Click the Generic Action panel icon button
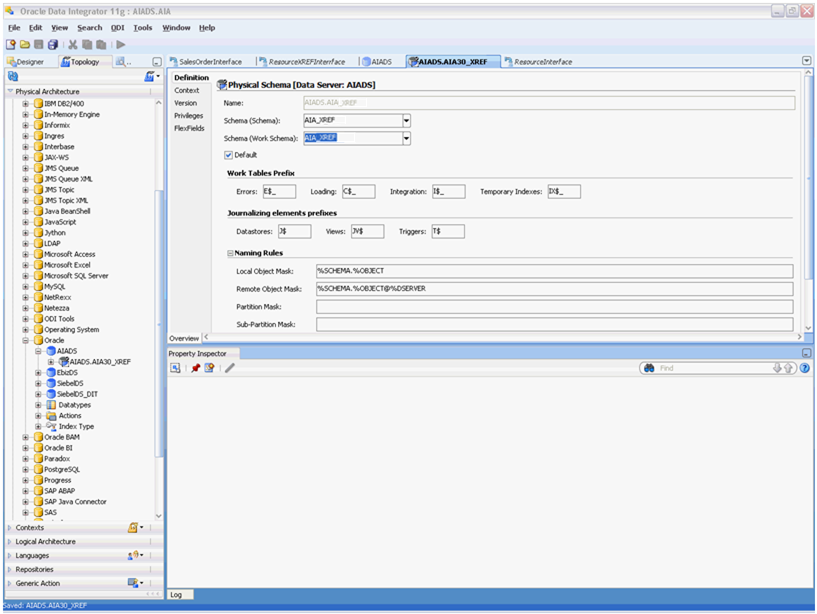This screenshot has height=614, width=817. pos(135,583)
